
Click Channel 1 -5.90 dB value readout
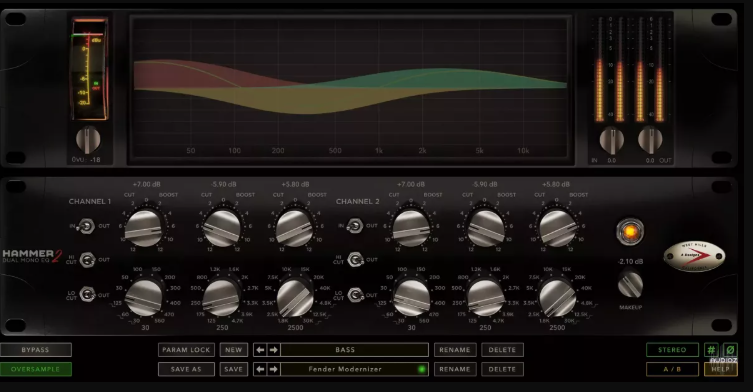click(x=223, y=184)
